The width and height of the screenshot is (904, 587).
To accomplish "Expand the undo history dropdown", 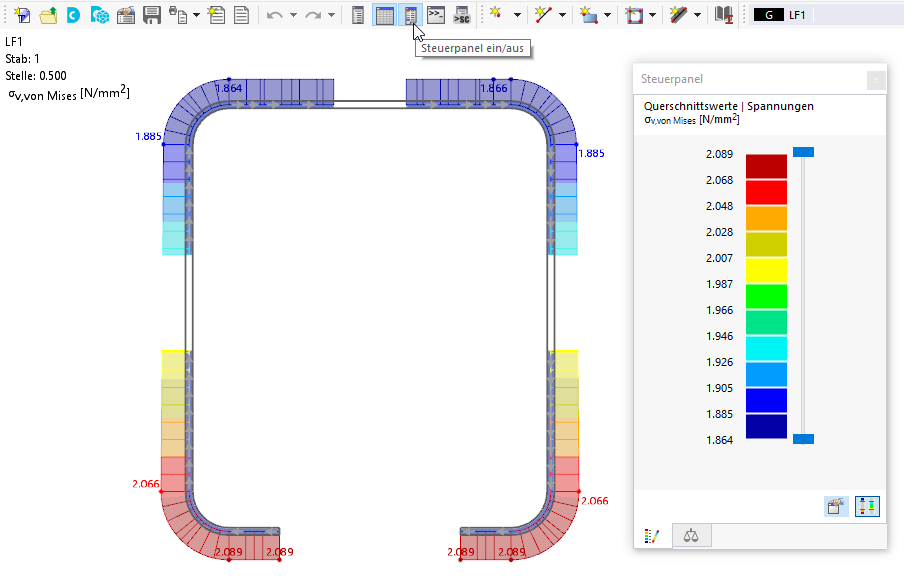I will pyautogui.click(x=293, y=15).
